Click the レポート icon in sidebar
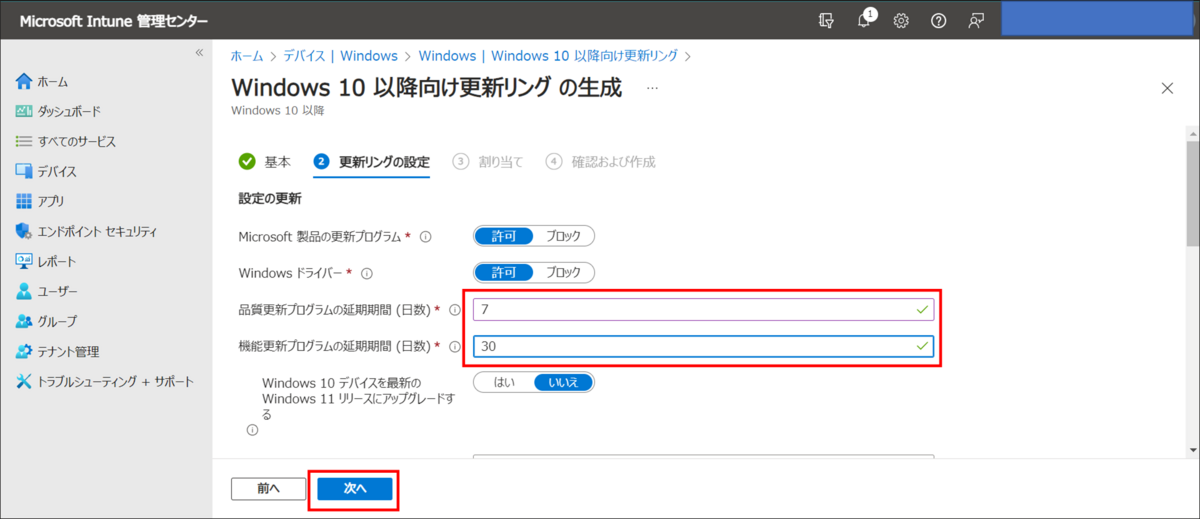 [24, 261]
